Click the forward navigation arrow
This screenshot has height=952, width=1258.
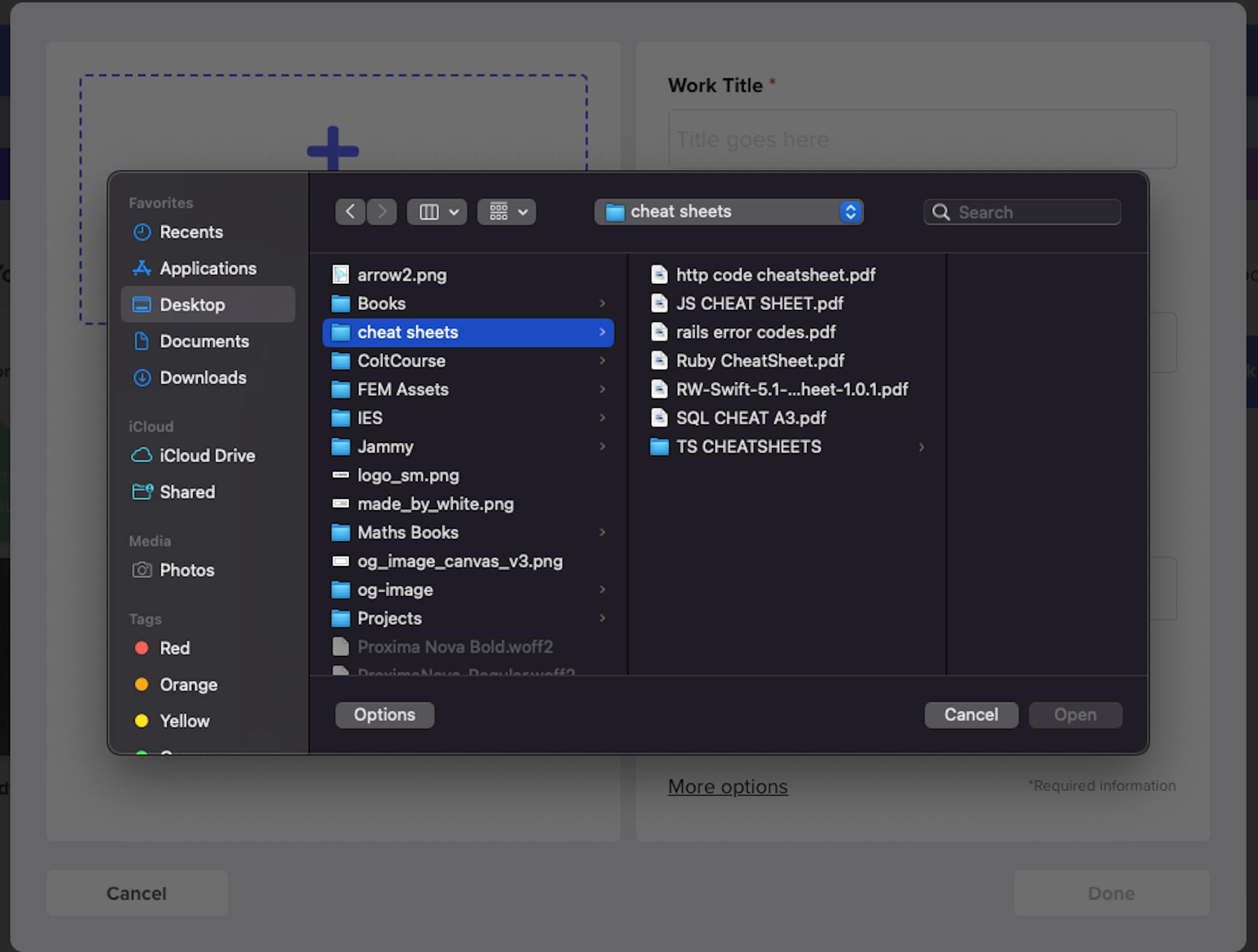[x=382, y=212]
